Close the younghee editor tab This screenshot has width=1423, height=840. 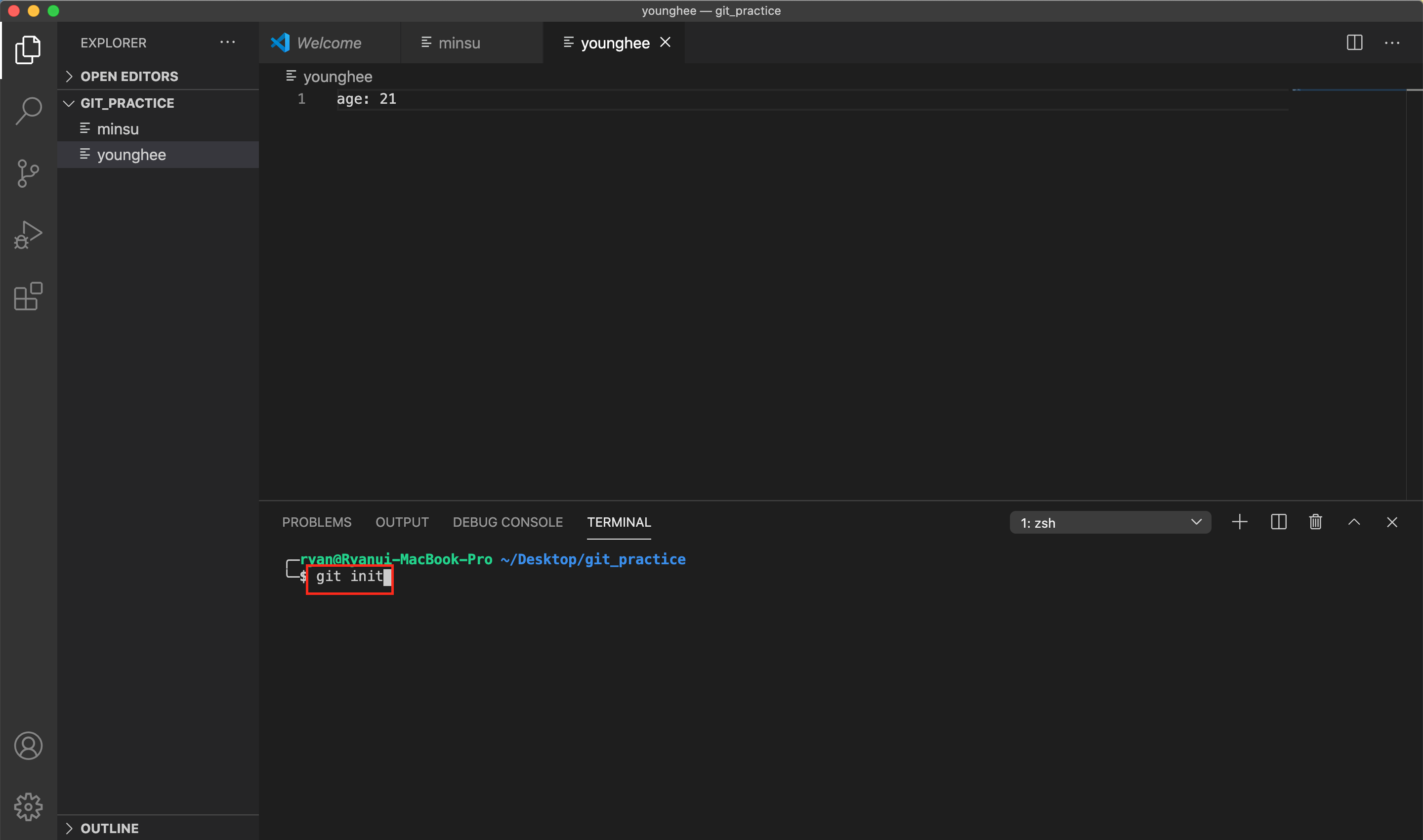tap(665, 42)
